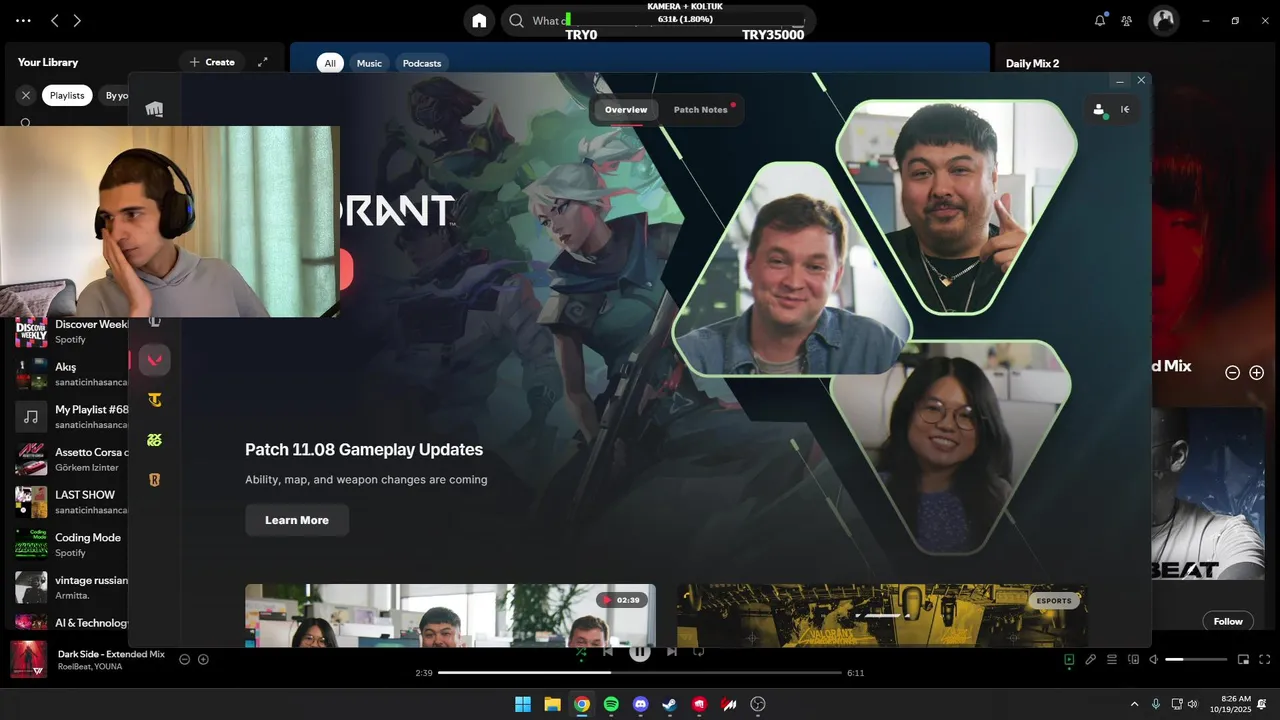Toggle repeat in Spotify player
Screen dimensions: 1280x720
tap(699, 652)
